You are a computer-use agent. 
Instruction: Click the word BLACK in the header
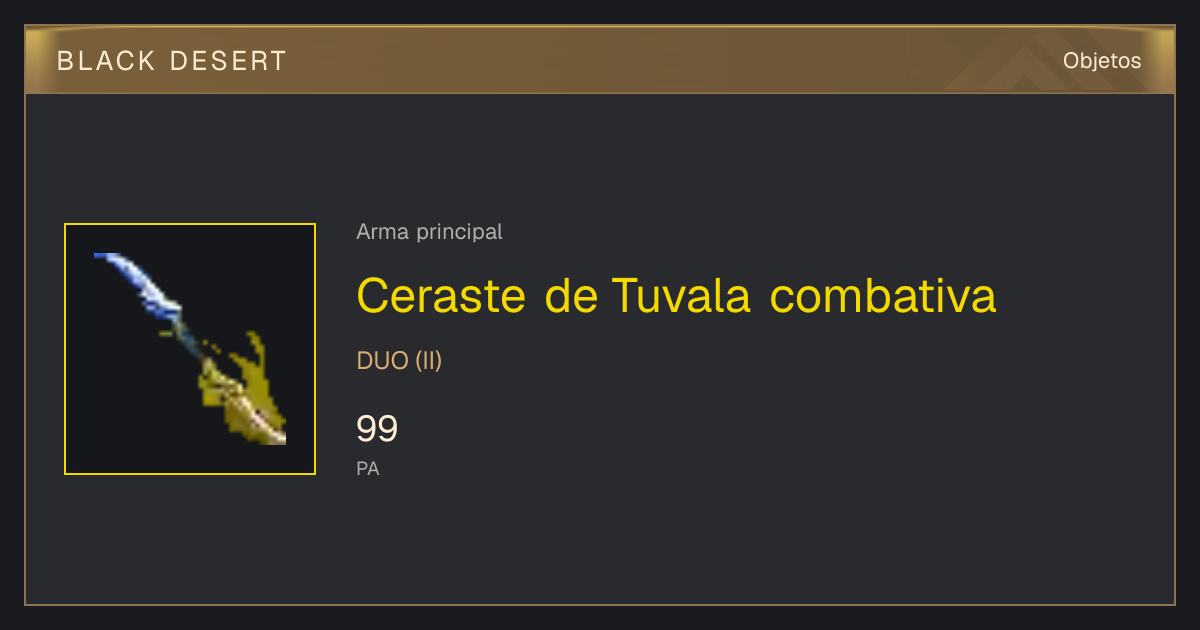[x=106, y=61]
